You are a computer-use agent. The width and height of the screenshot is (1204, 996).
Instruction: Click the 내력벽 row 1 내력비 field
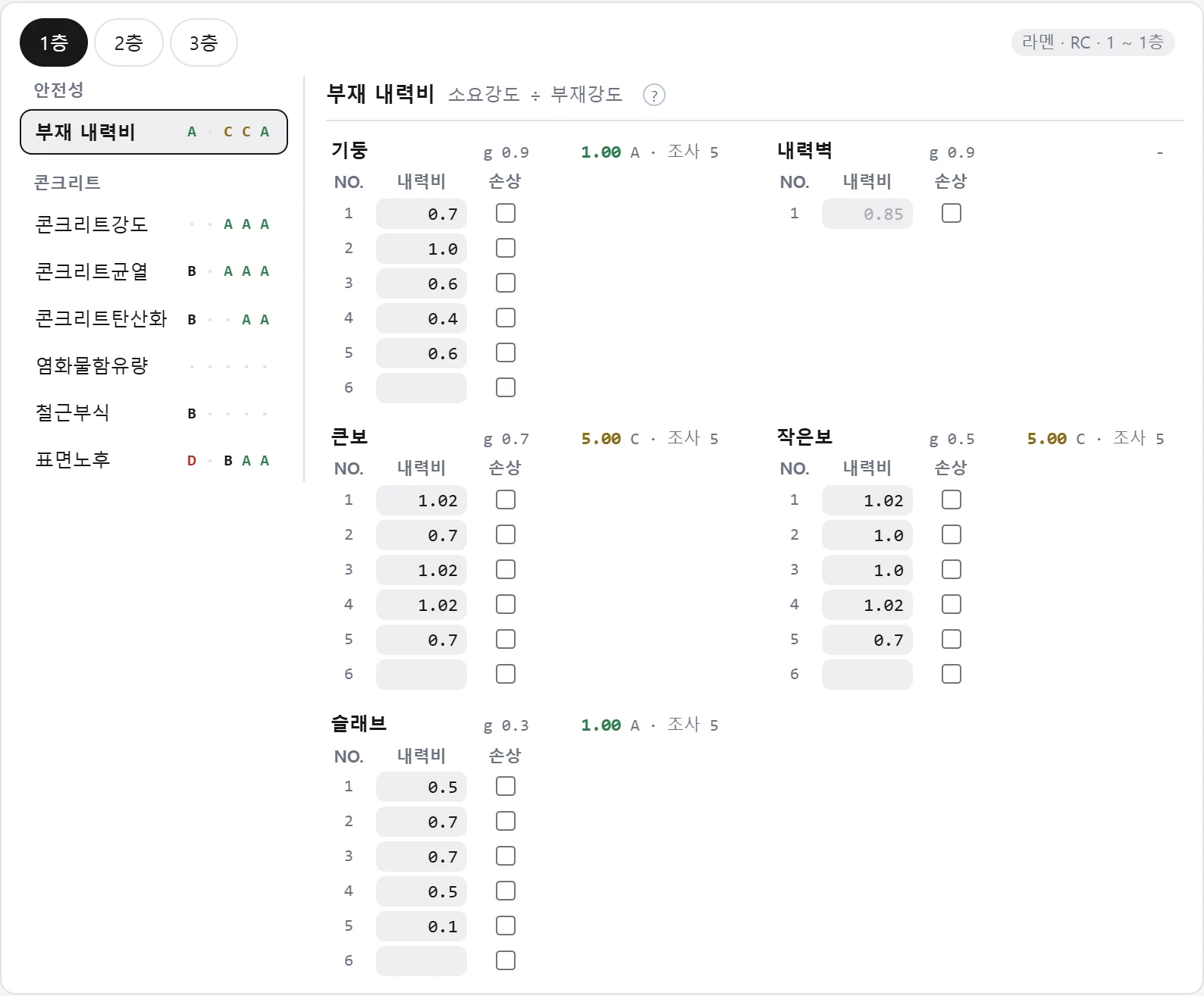[867, 214]
